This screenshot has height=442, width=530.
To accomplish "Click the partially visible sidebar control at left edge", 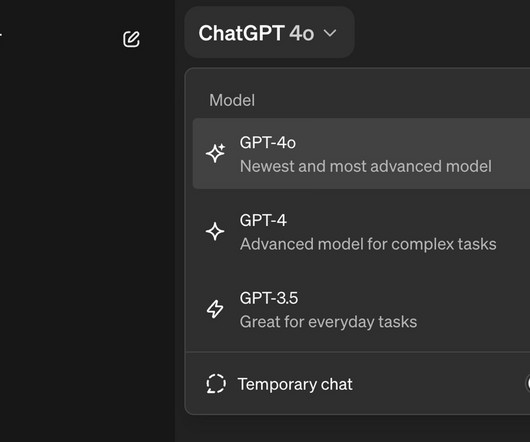I will [1, 34].
